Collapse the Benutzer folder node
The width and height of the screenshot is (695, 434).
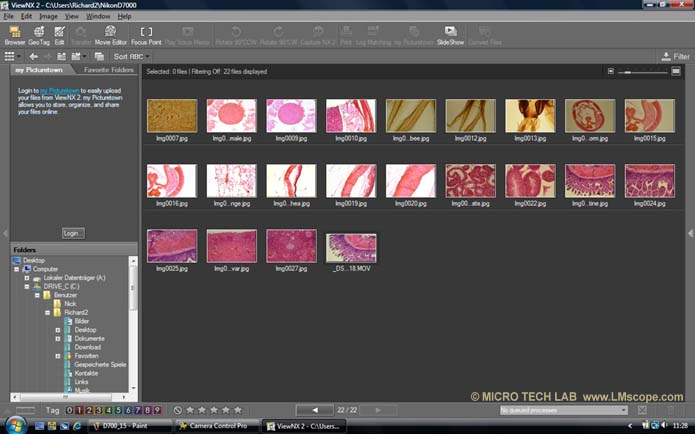[x=37, y=295]
